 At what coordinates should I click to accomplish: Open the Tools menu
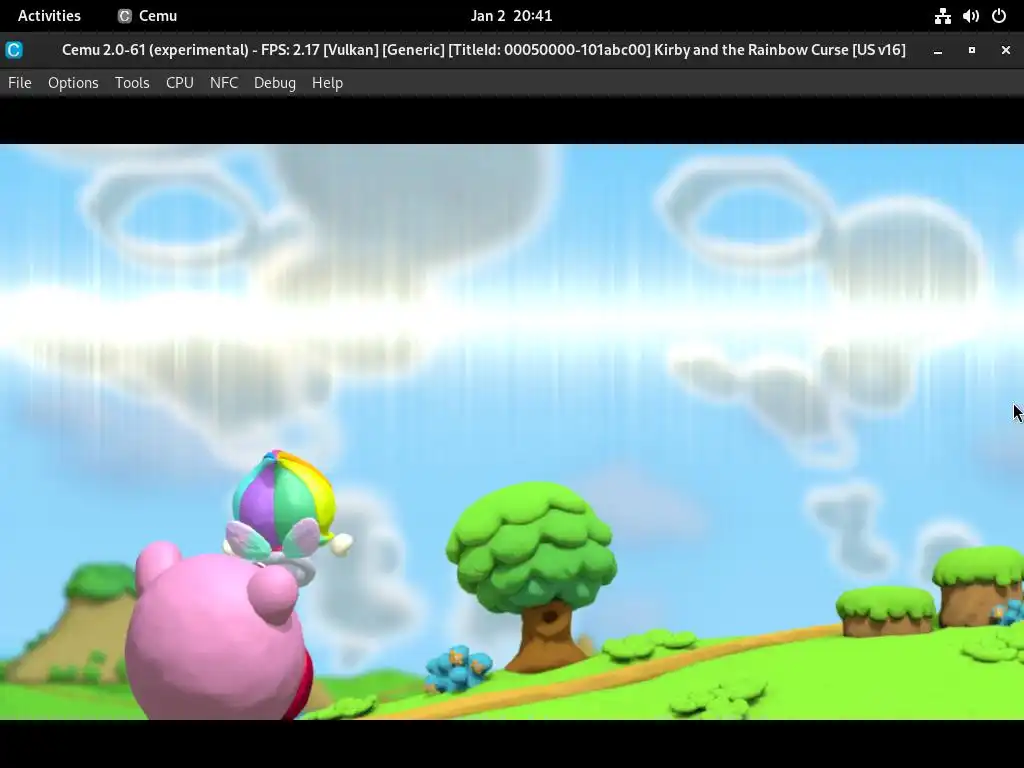pos(132,83)
